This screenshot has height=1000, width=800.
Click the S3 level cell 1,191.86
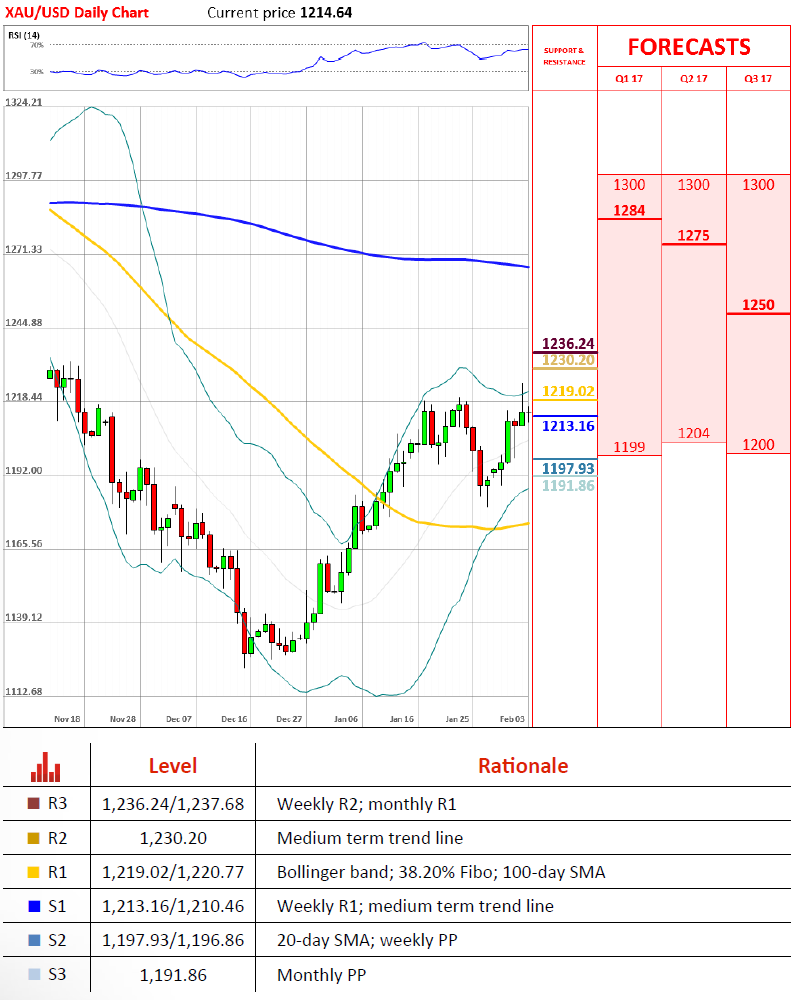click(173, 975)
